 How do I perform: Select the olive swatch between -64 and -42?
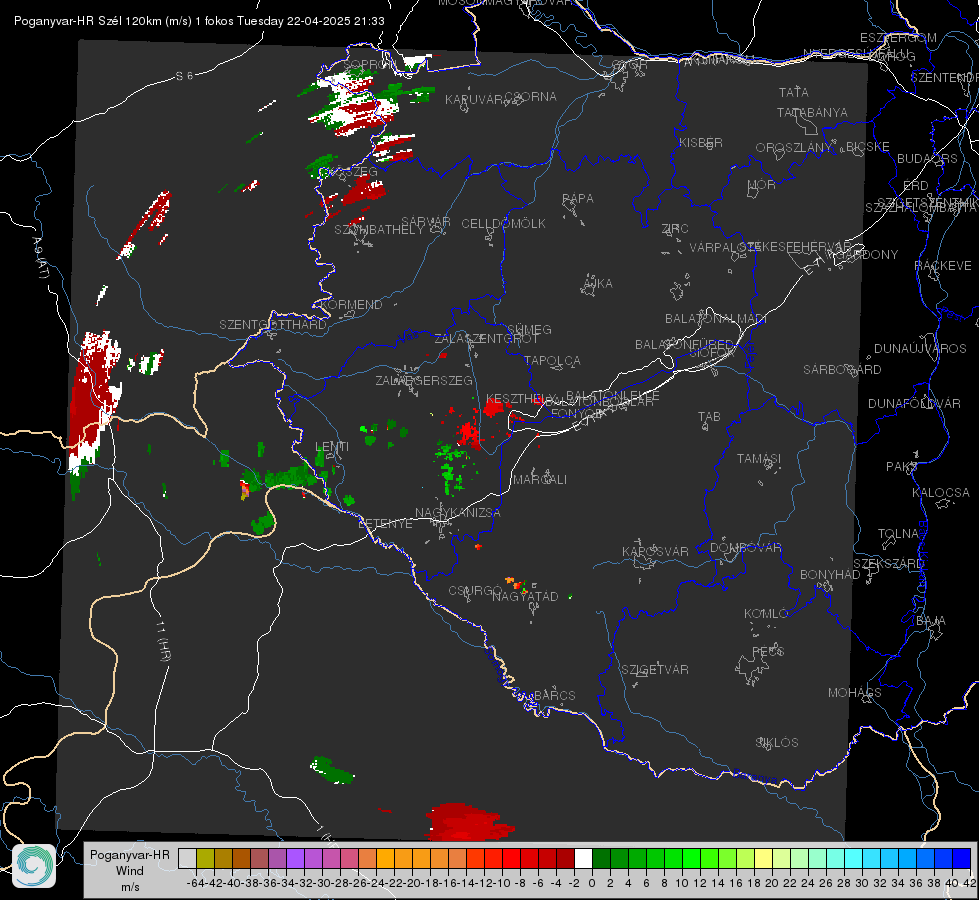click(x=205, y=858)
